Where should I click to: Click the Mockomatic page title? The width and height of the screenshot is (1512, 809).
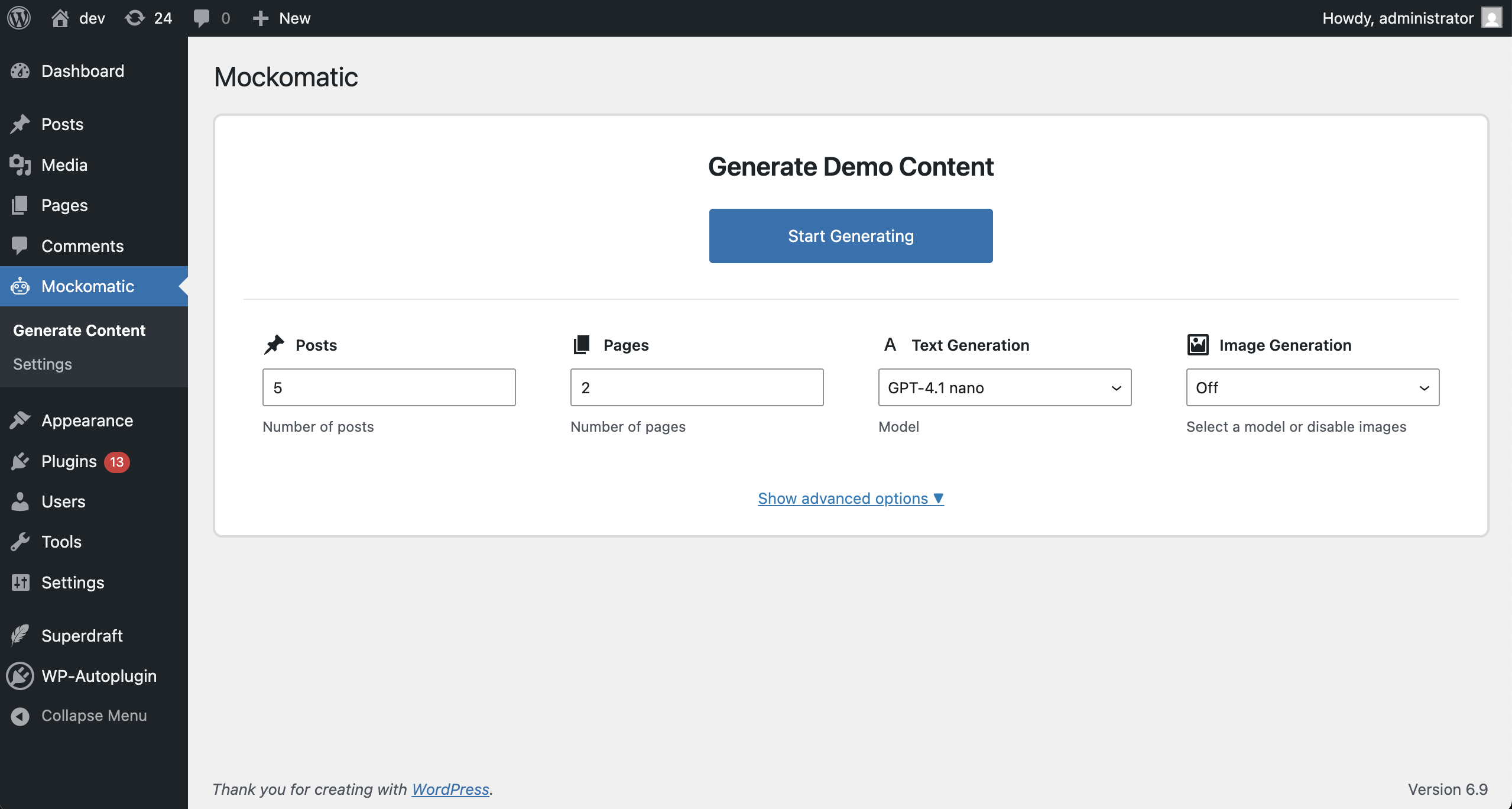(286, 77)
